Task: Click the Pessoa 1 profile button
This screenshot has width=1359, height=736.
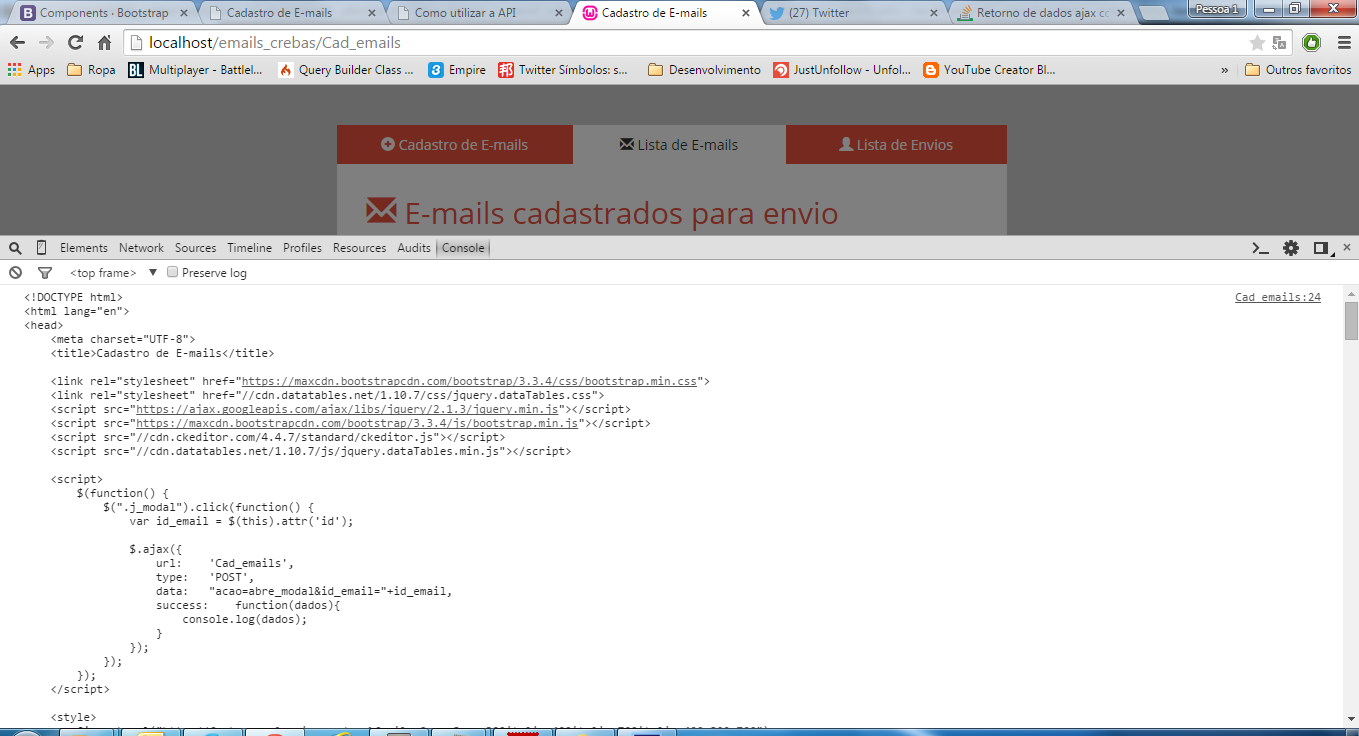Action: 1215,8
